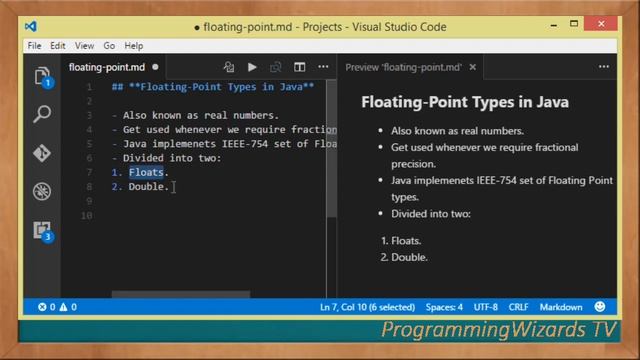Image resolution: width=640 pixels, height=360 pixels.
Task: Open the File menu
Action: tap(34, 46)
